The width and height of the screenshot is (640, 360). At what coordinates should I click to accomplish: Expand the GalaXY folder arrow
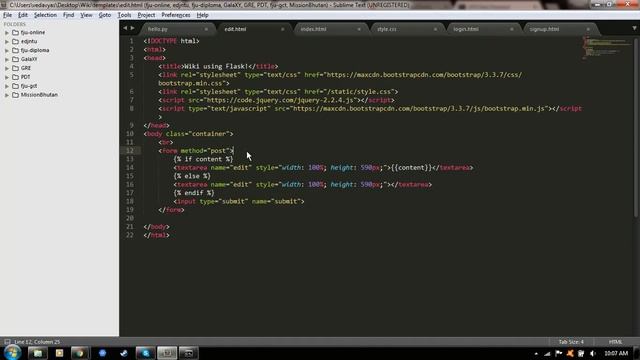point(7,59)
